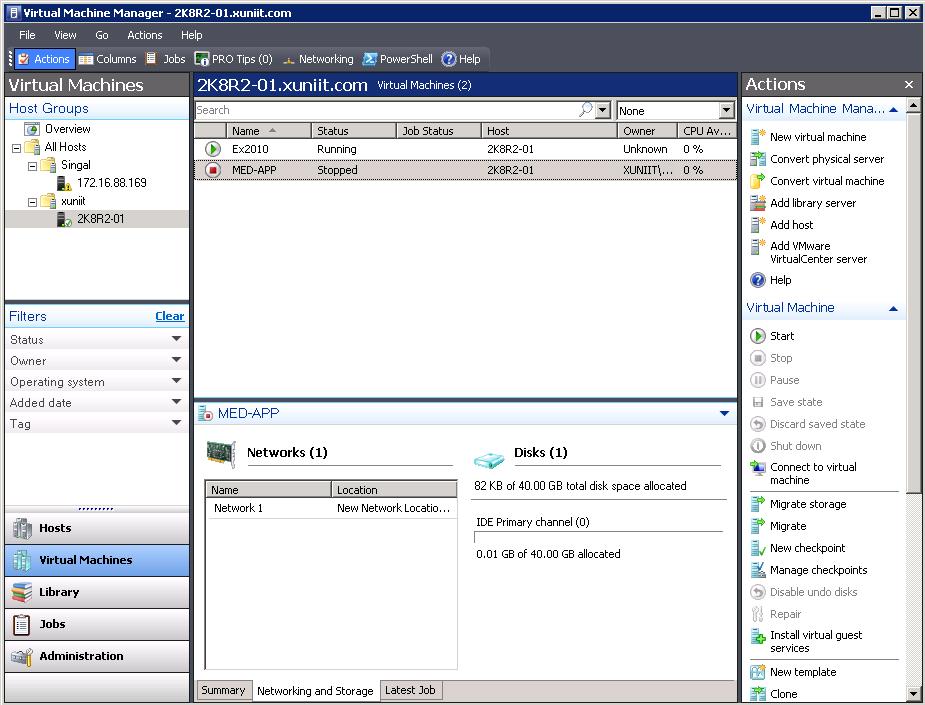Viewport: 925px width, 705px height.
Task: Click the search magnifier icon
Action: click(x=586, y=110)
